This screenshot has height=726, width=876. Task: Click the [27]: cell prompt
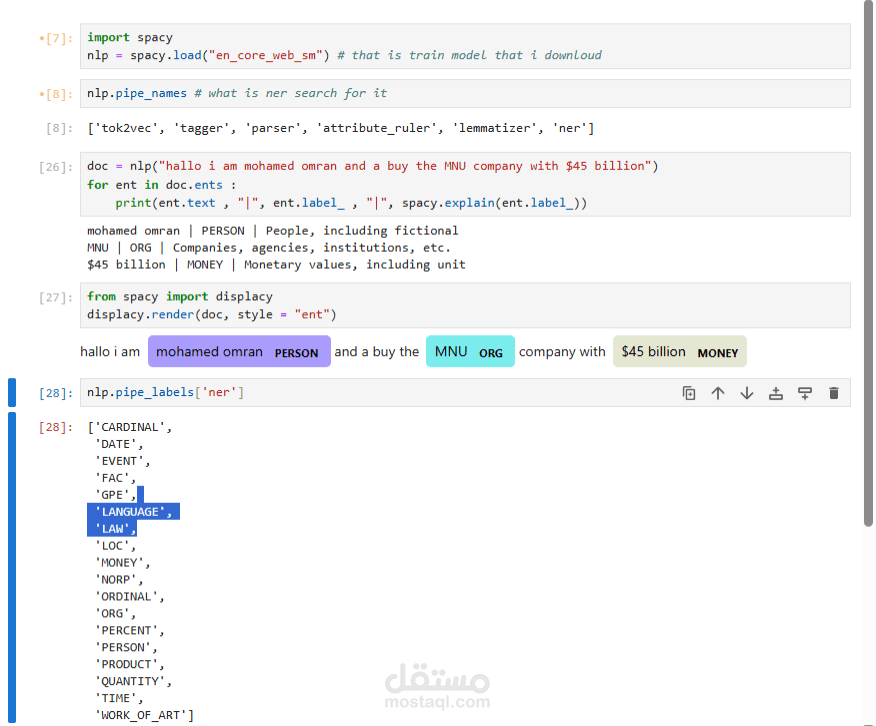coord(56,298)
